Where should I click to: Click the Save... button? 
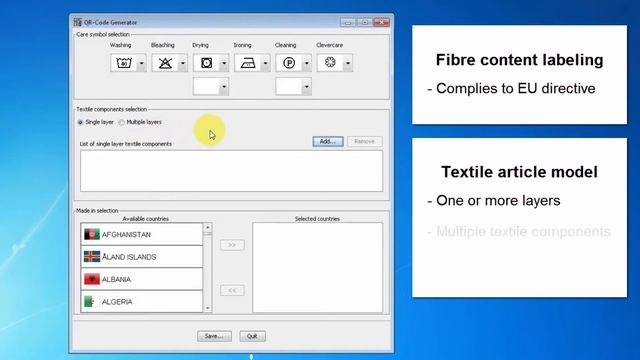click(214, 336)
